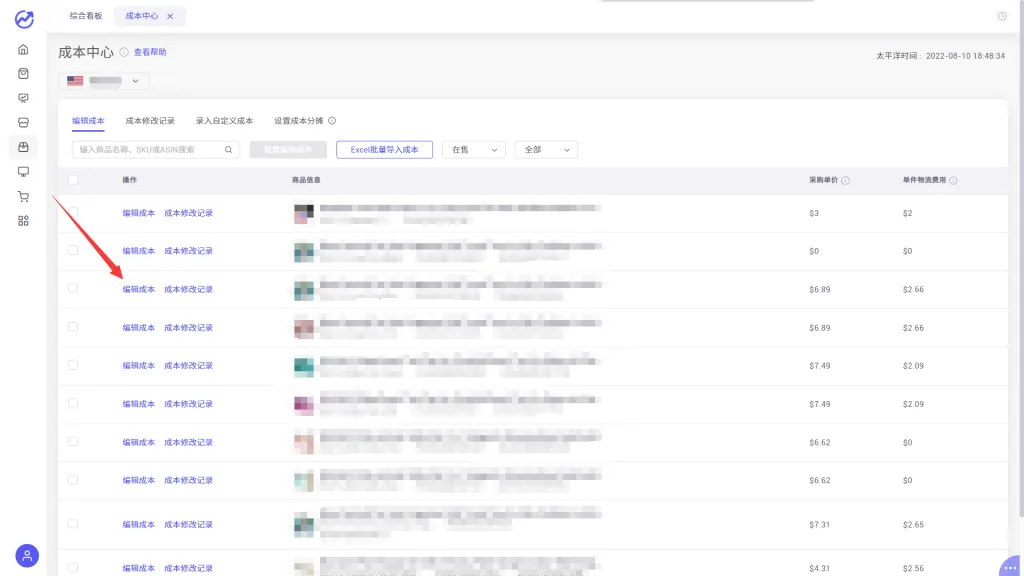Image resolution: width=1024 pixels, height=576 pixels.
Task: Click the app logo in the sidebar
Action: 24,20
